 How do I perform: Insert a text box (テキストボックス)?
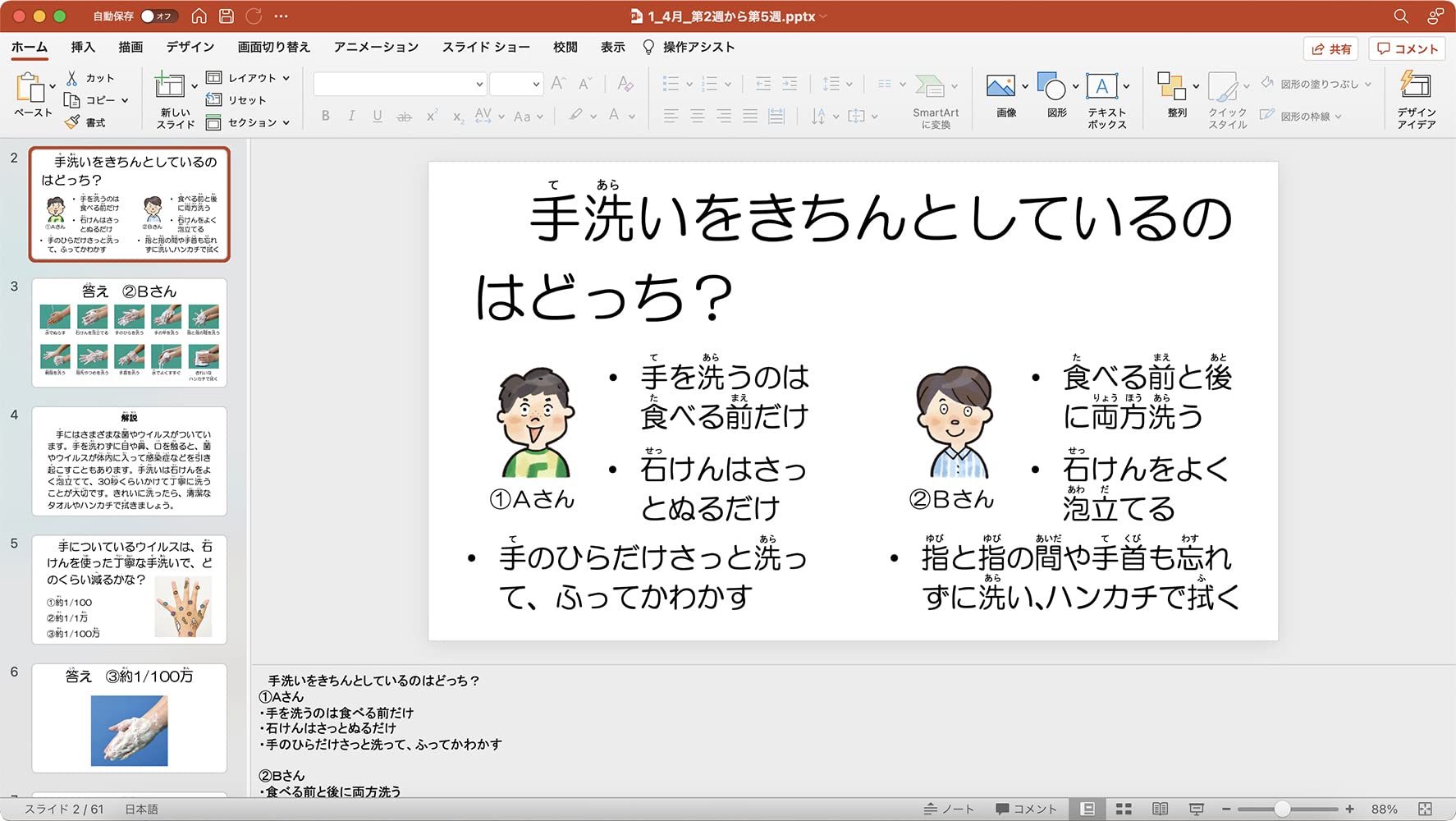coord(1101,86)
